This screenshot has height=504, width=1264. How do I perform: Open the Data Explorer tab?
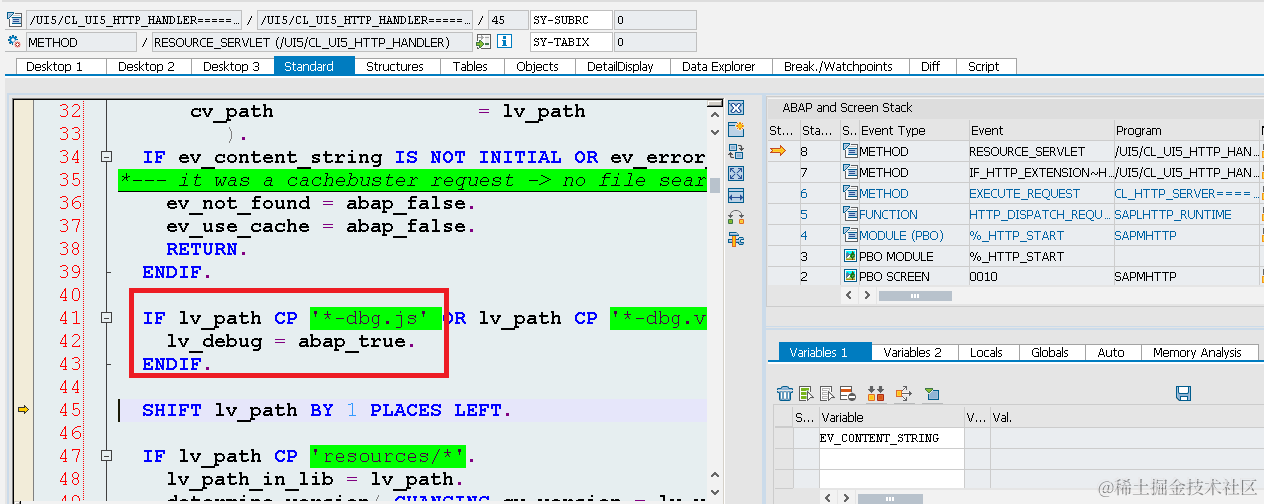[x=719, y=66]
